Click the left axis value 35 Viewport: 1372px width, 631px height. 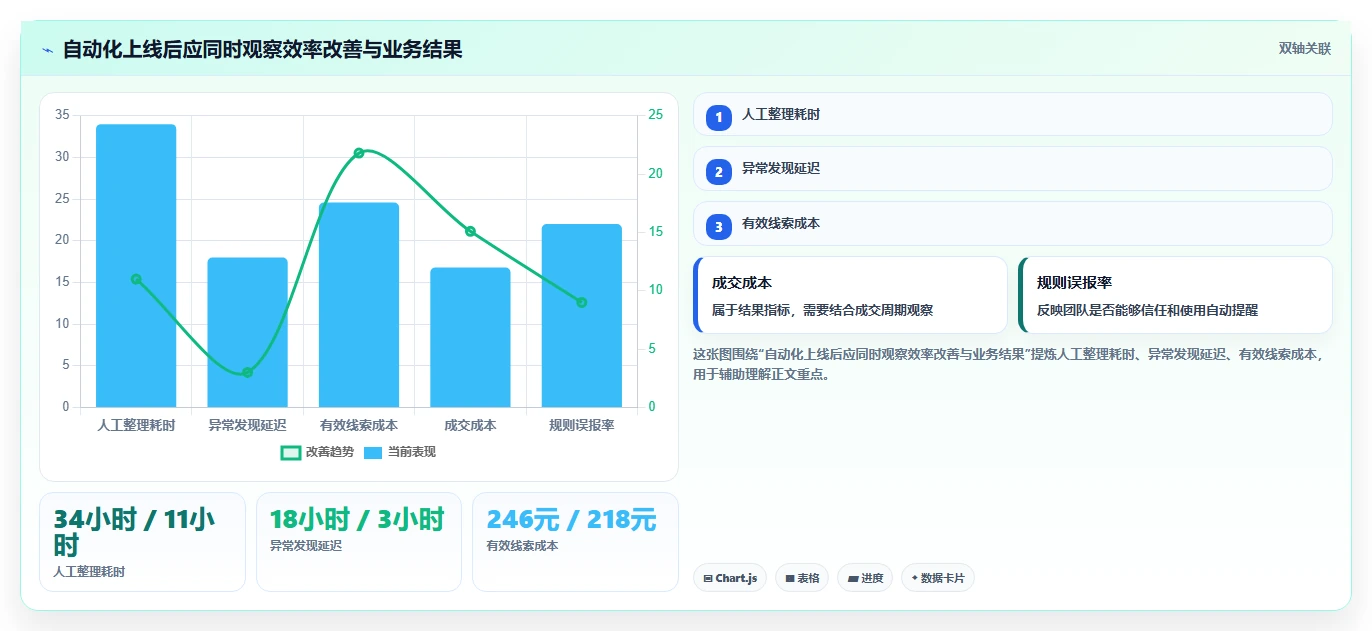[x=62, y=115]
